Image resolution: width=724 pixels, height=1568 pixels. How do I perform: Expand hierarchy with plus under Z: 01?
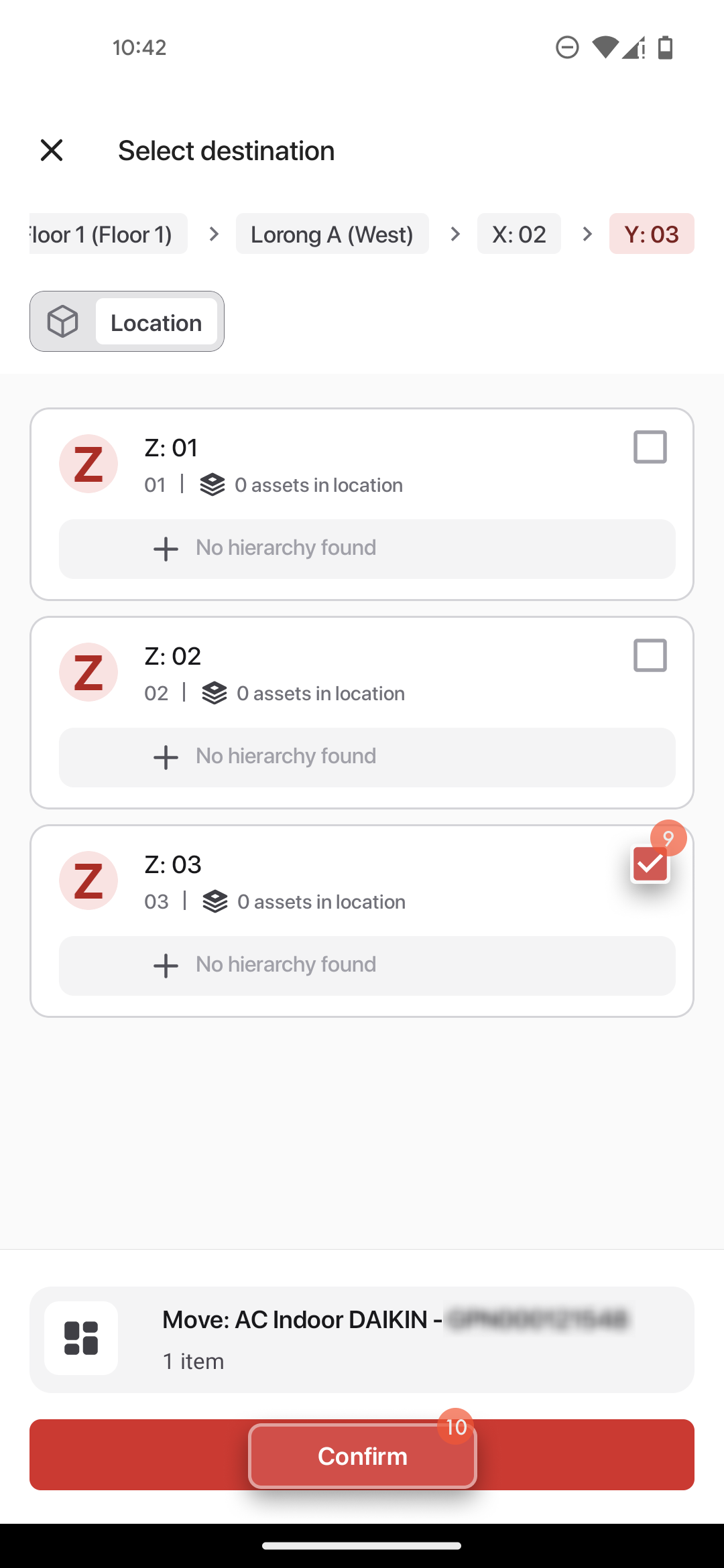point(166,549)
